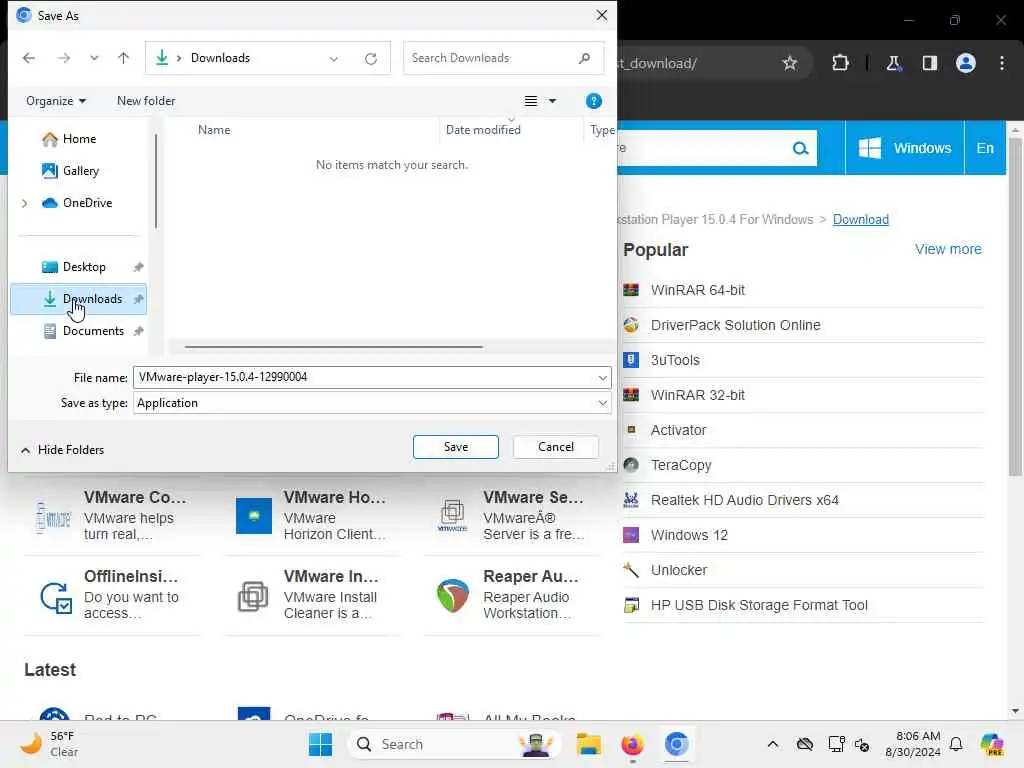The height and width of the screenshot is (768, 1024).
Task: Expand the OneDrive tree node
Action: (25, 203)
